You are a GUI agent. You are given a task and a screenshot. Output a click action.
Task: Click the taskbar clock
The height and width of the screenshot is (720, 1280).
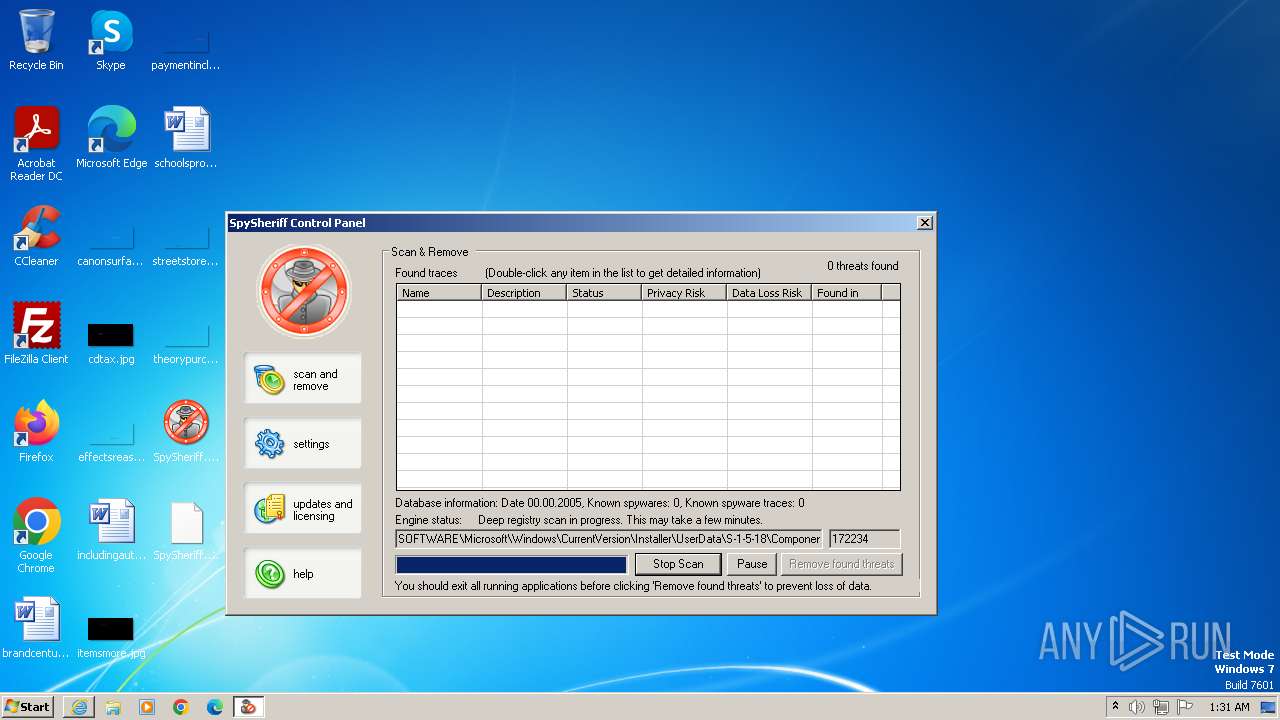[x=1229, y=707]
